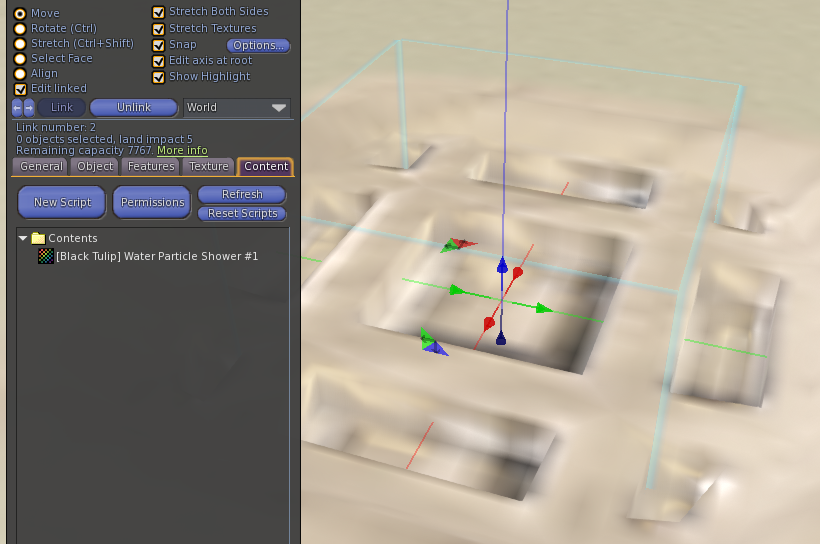
Task: Click the blue up-arrow Z manipulator
Action: pyautogui.click(x=502, y=265)
